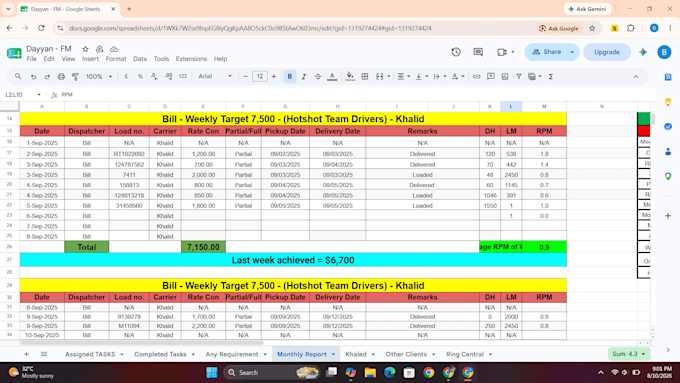This screenshot has height=383, width=680.
Task: Increase font size with plus button
Action: [274, 76]
